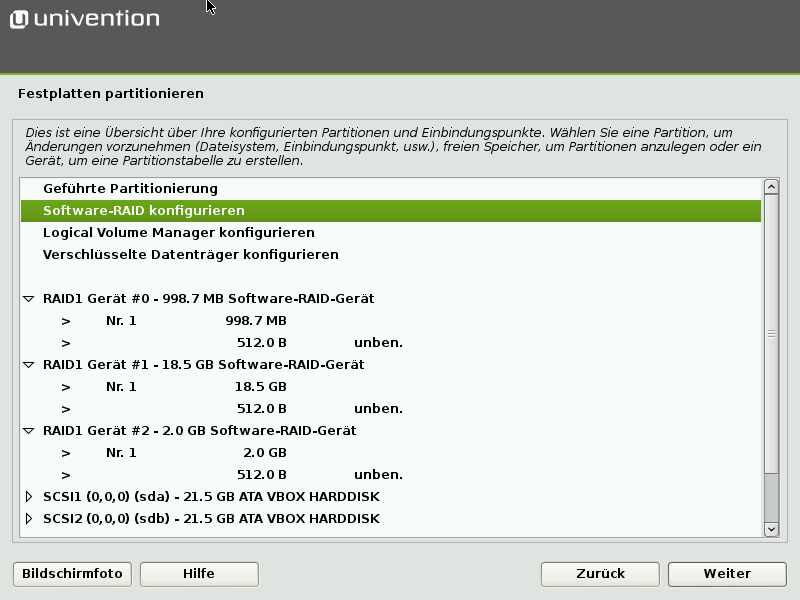
Task: Select 512.0 B unused space under RAID #1
Action: (x=391, y=409)
